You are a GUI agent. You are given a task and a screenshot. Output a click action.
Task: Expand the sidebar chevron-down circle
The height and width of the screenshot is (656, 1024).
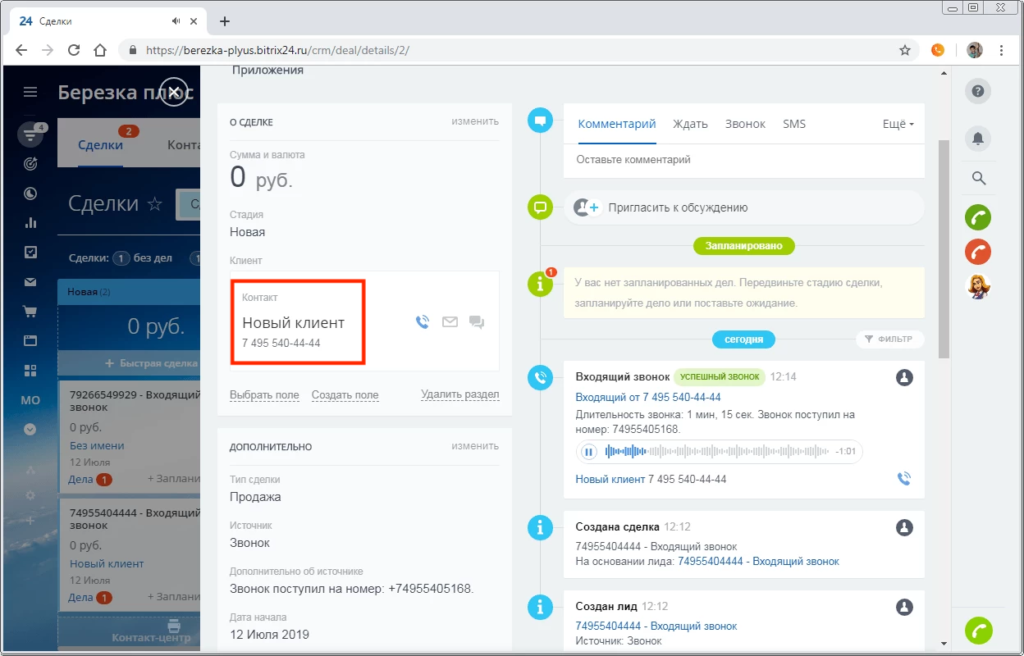(x=30, y=429)
